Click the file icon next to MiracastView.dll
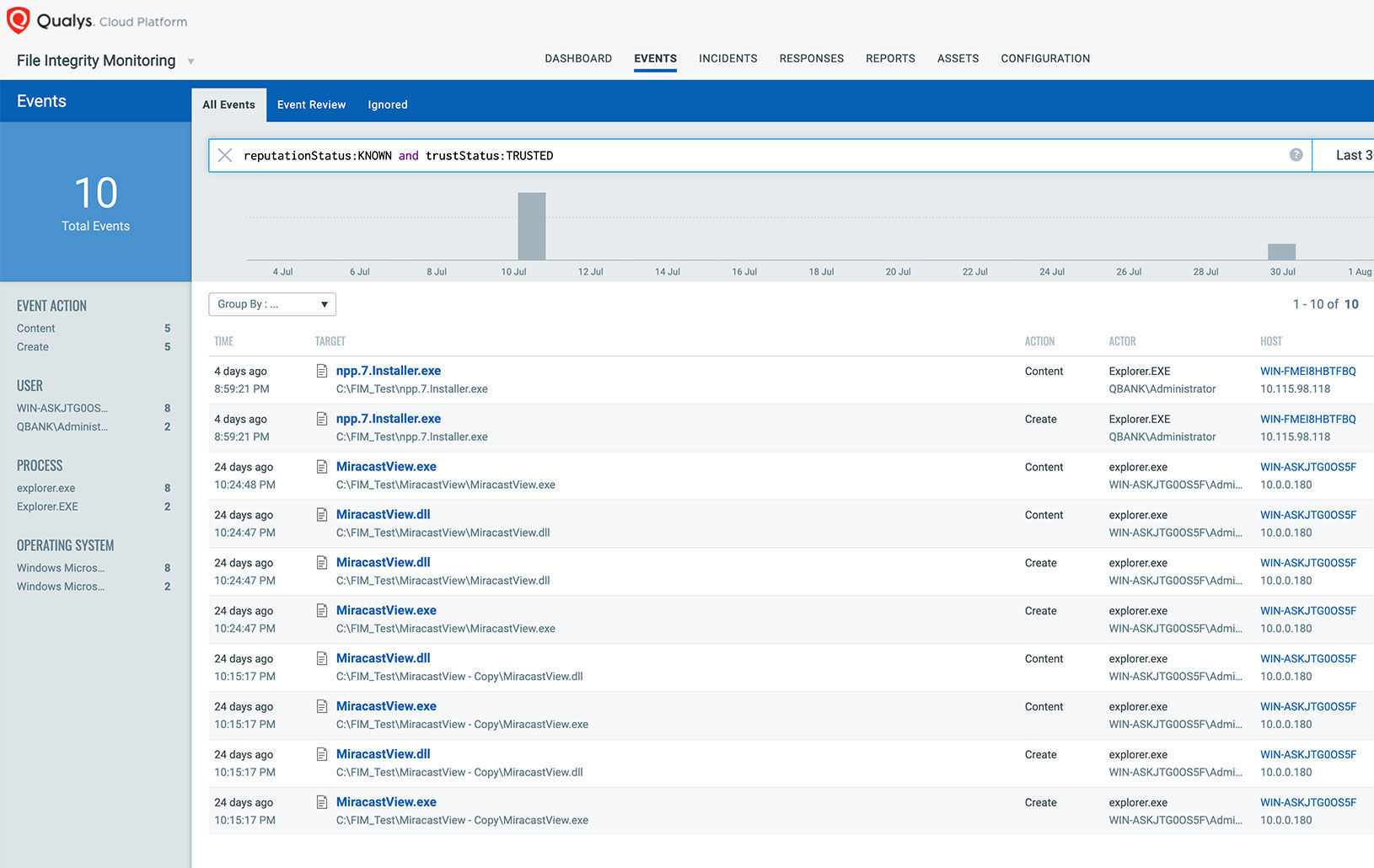This screenshot has width=1374, height=868. [x=321, y=514]
